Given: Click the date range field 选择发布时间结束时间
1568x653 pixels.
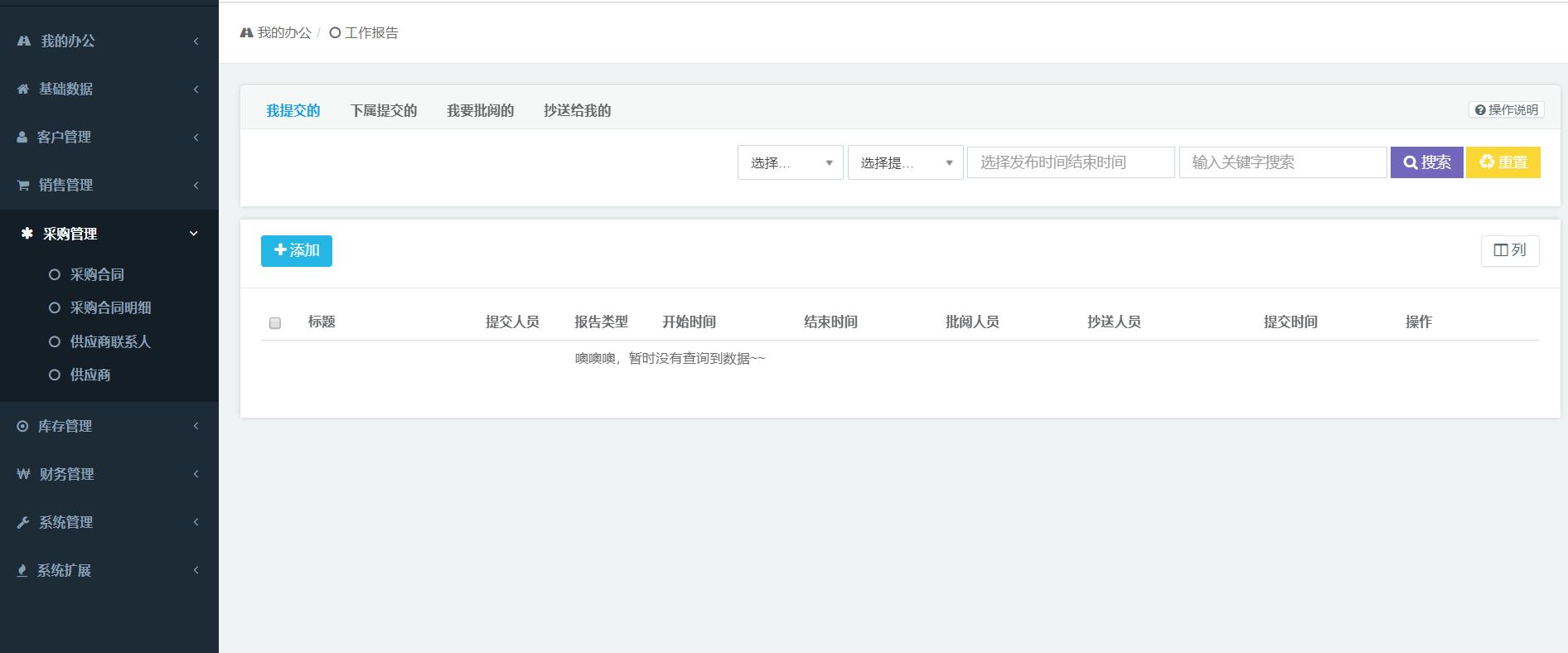Looking at the screenshot, I should 1071,162.
